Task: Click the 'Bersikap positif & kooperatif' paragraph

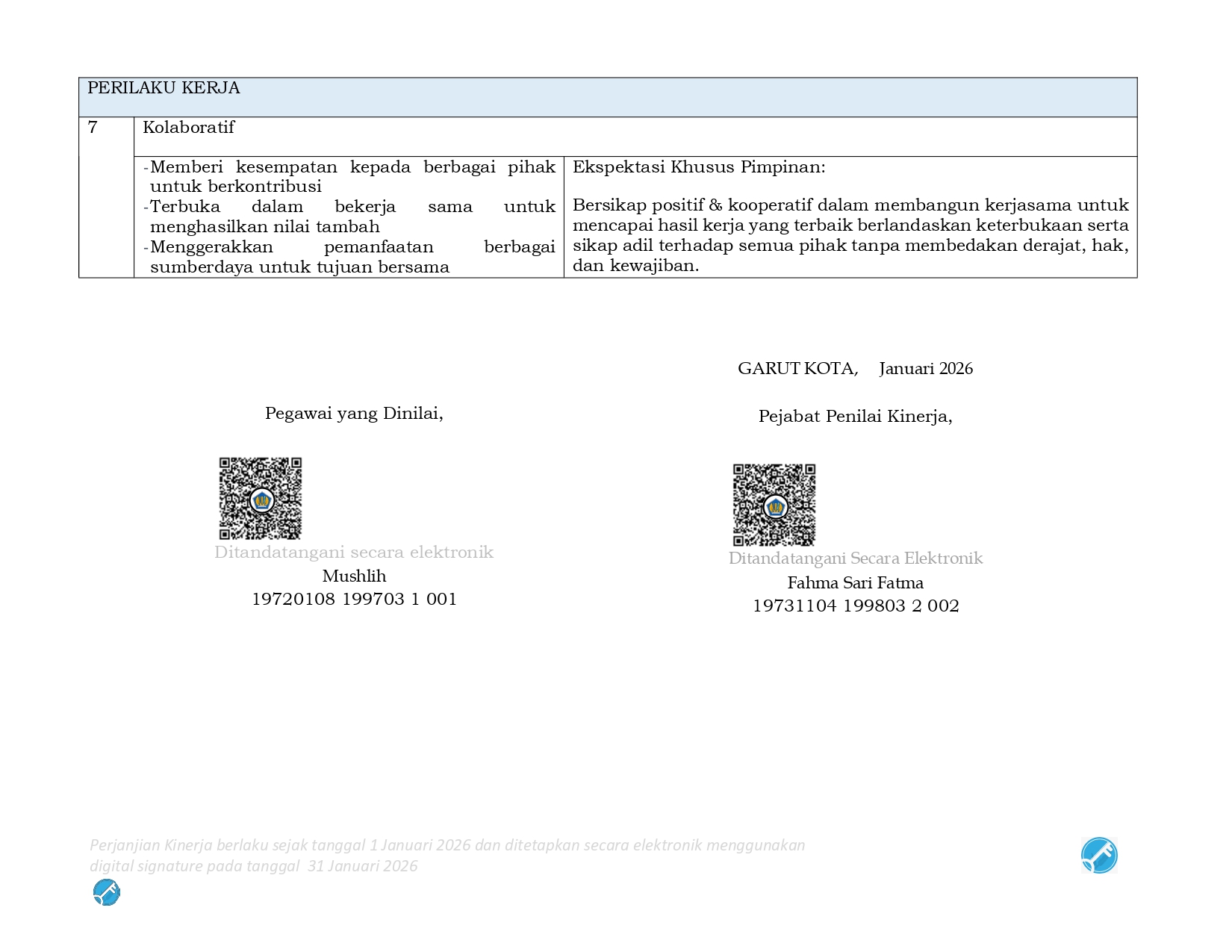Action: click(850, 235)
